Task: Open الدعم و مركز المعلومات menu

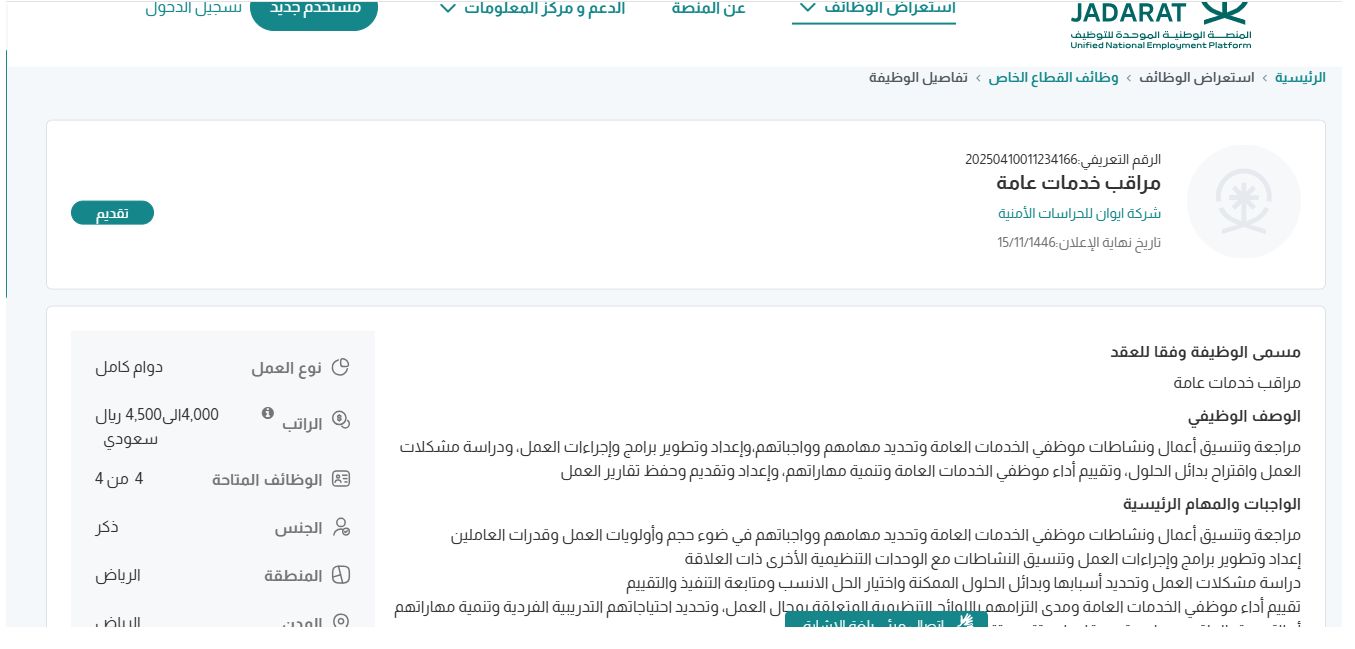Action: point(532,9)
